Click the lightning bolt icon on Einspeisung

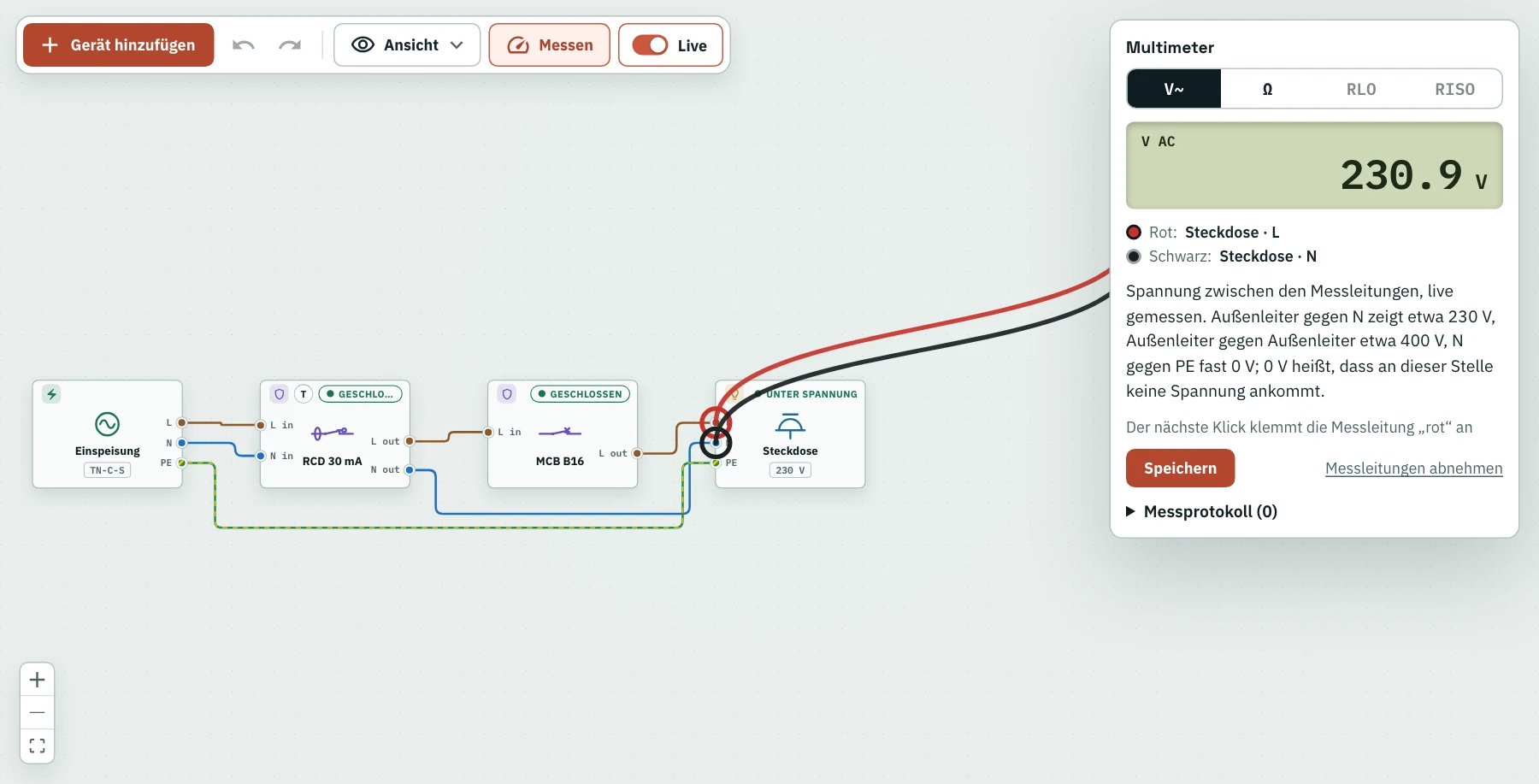(51, 394)
